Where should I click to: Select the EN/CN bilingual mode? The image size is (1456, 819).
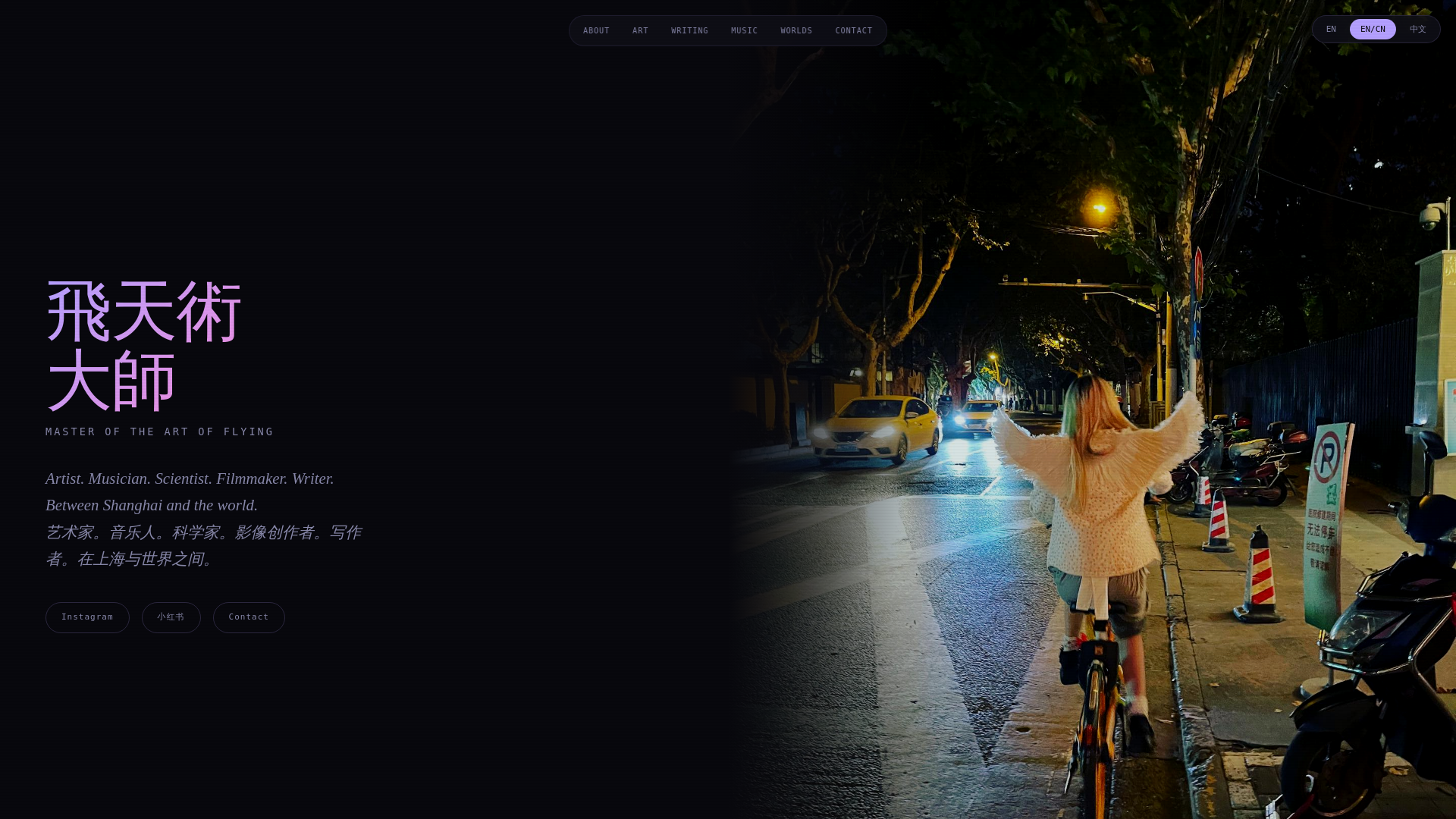coord(1373,30)
